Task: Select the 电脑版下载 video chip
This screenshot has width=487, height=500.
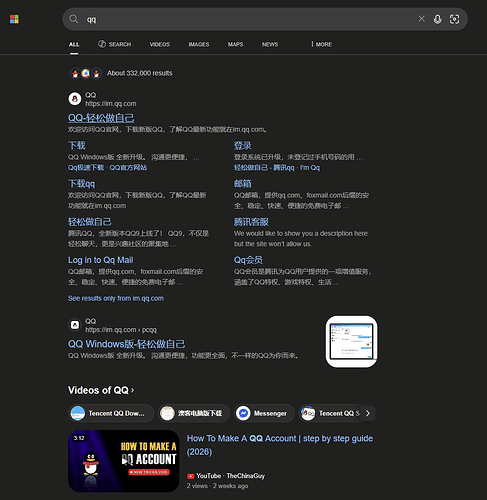Action: (x=194, y=413)
